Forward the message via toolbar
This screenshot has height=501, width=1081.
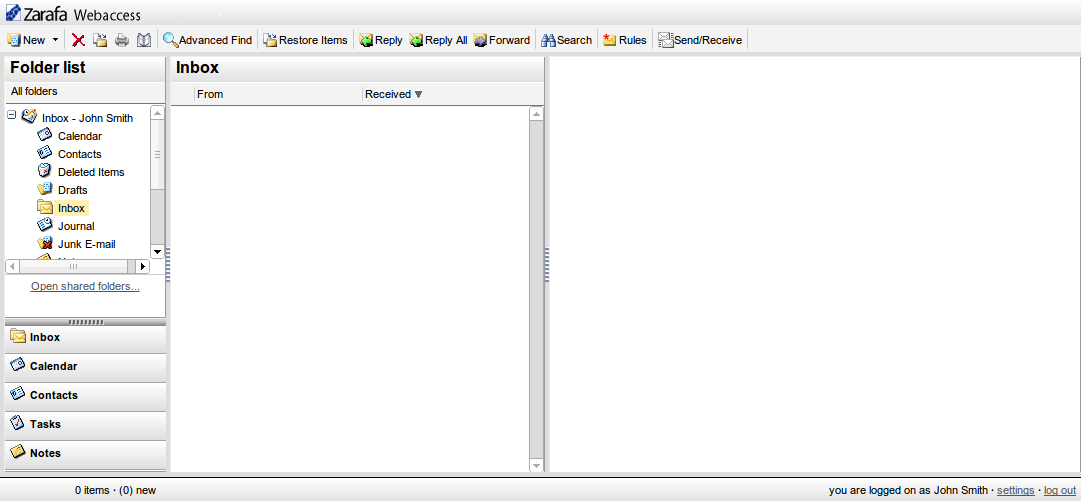tap(502, 40)
